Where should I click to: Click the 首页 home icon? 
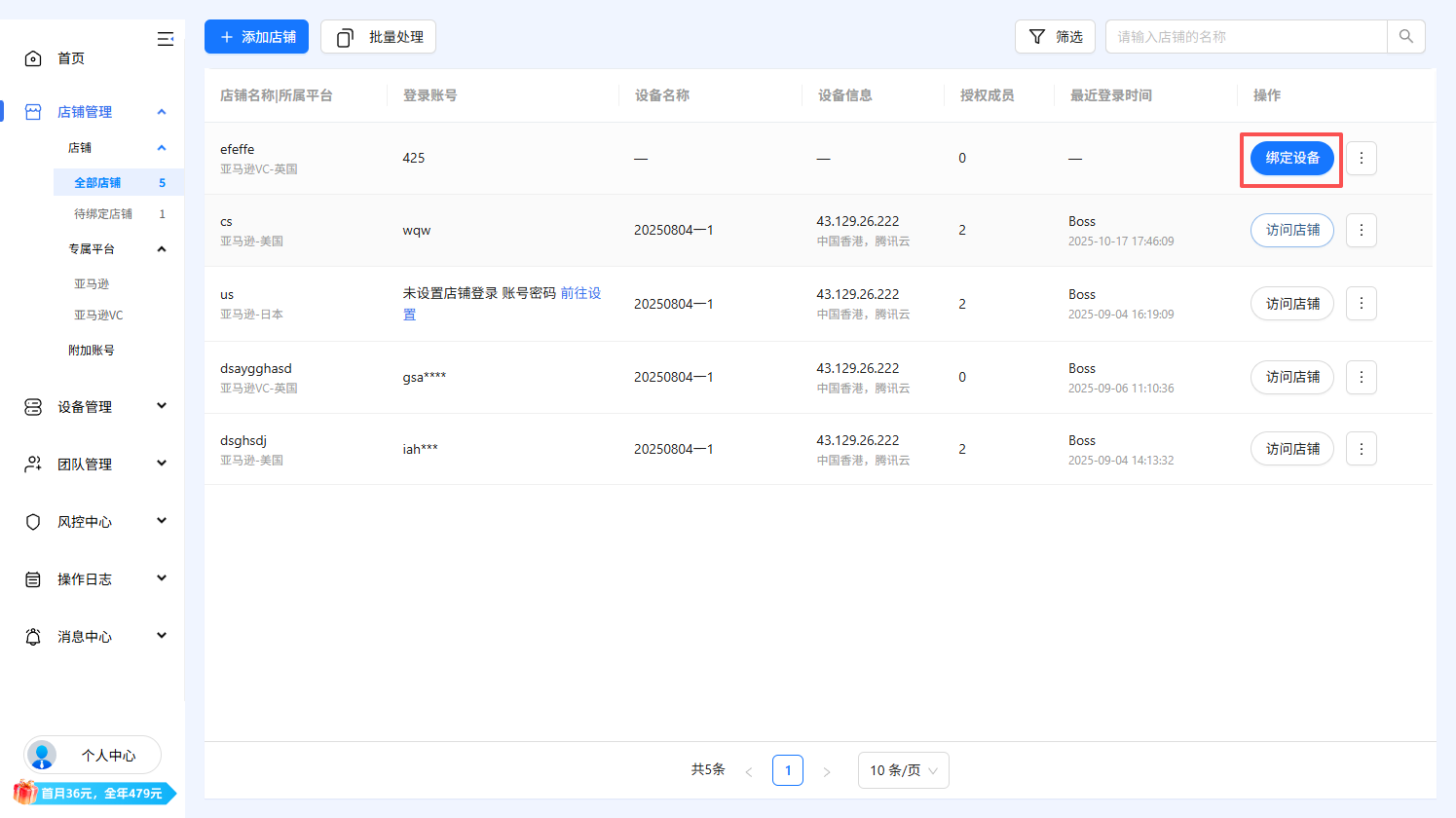pyautogui.click(x=32, y=57)
